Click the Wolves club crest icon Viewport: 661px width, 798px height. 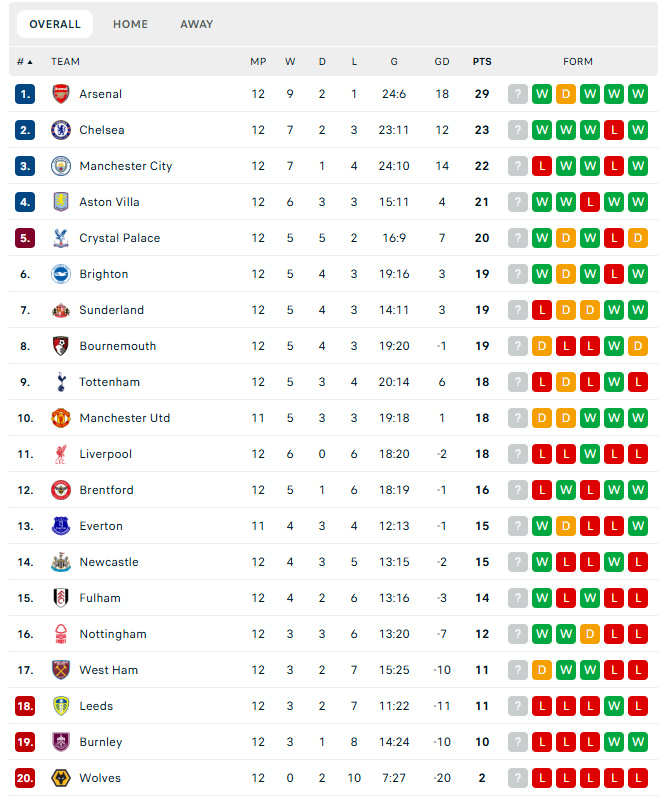click(61, 778)
